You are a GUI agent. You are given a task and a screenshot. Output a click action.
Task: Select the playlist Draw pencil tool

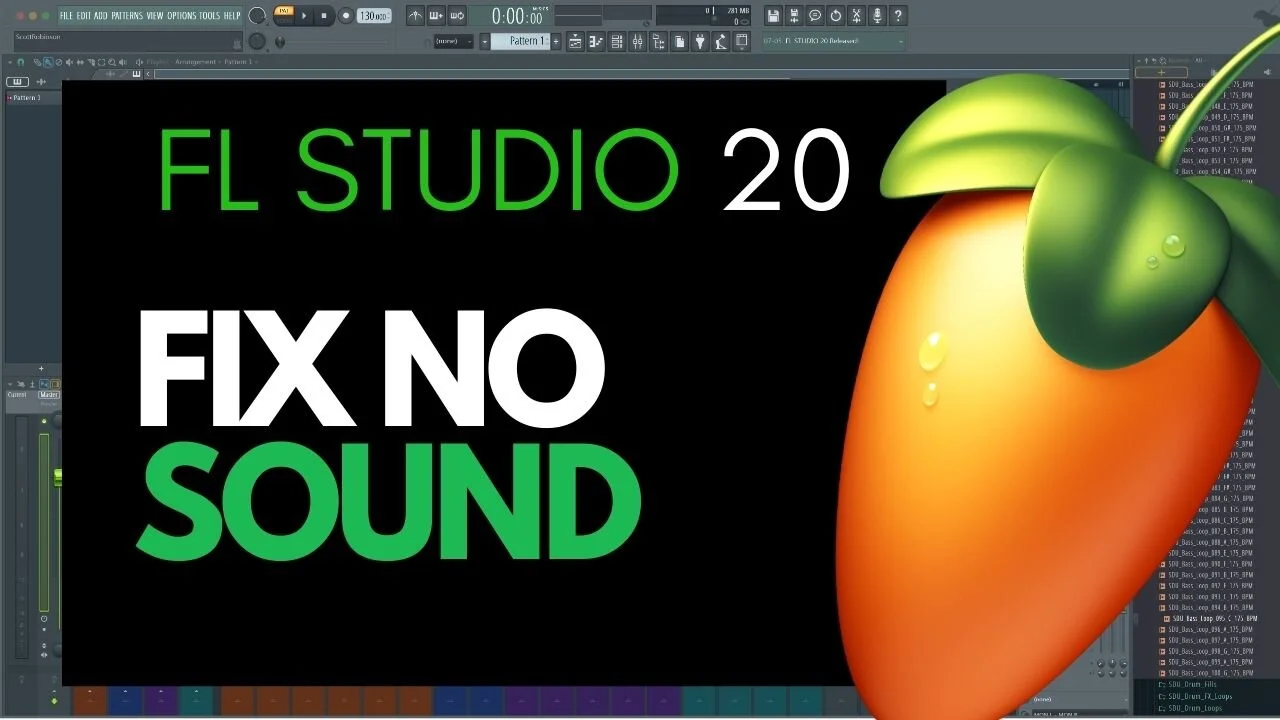(37, 62)
